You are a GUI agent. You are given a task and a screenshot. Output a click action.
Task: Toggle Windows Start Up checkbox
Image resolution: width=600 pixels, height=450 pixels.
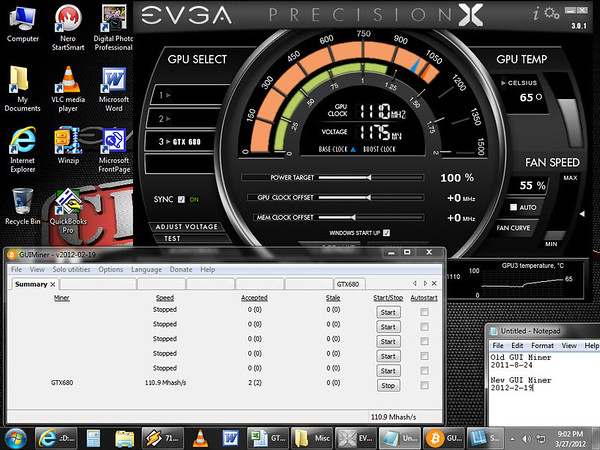click(386, 233)
